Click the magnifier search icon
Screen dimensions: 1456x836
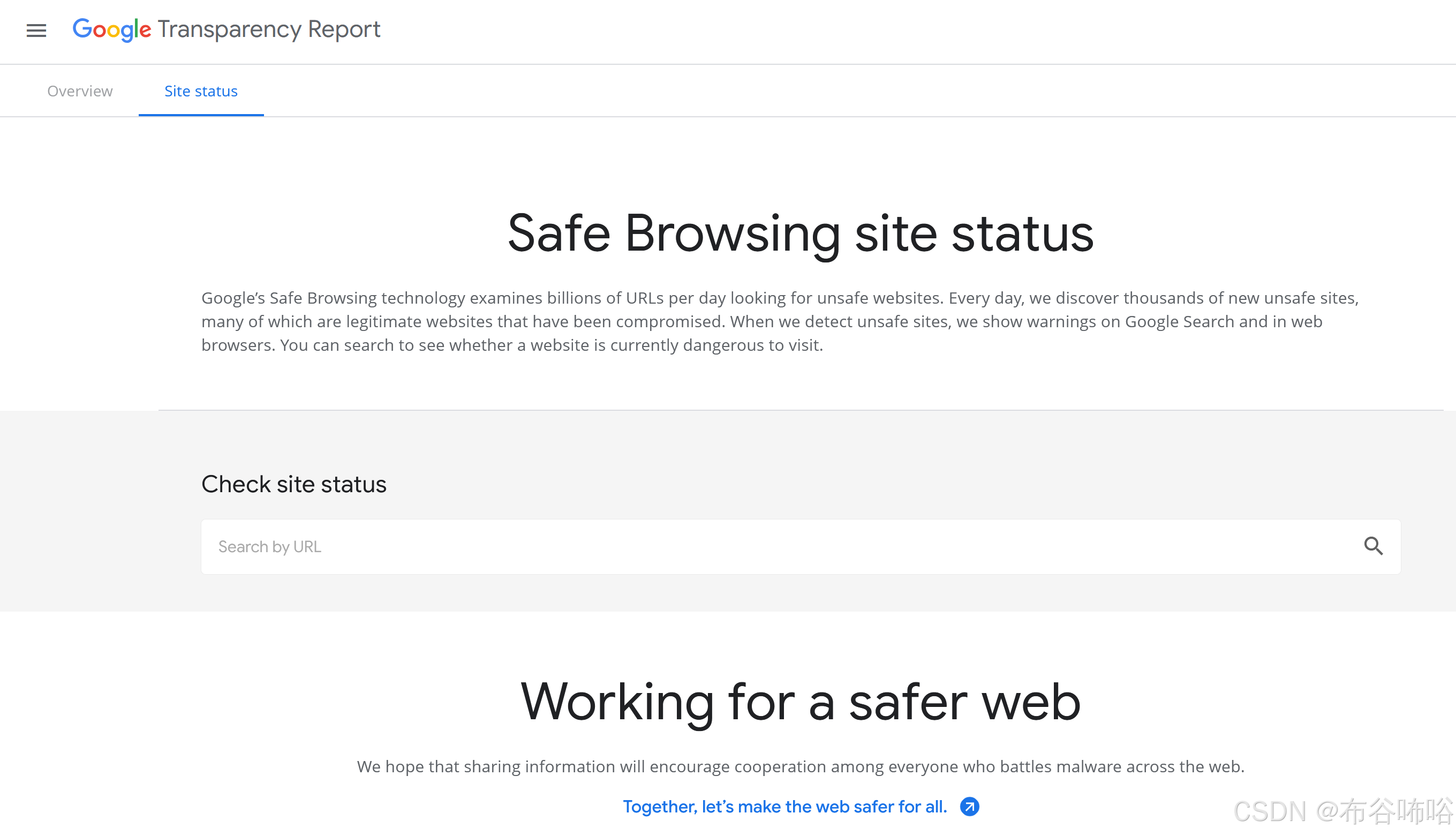1373,546
